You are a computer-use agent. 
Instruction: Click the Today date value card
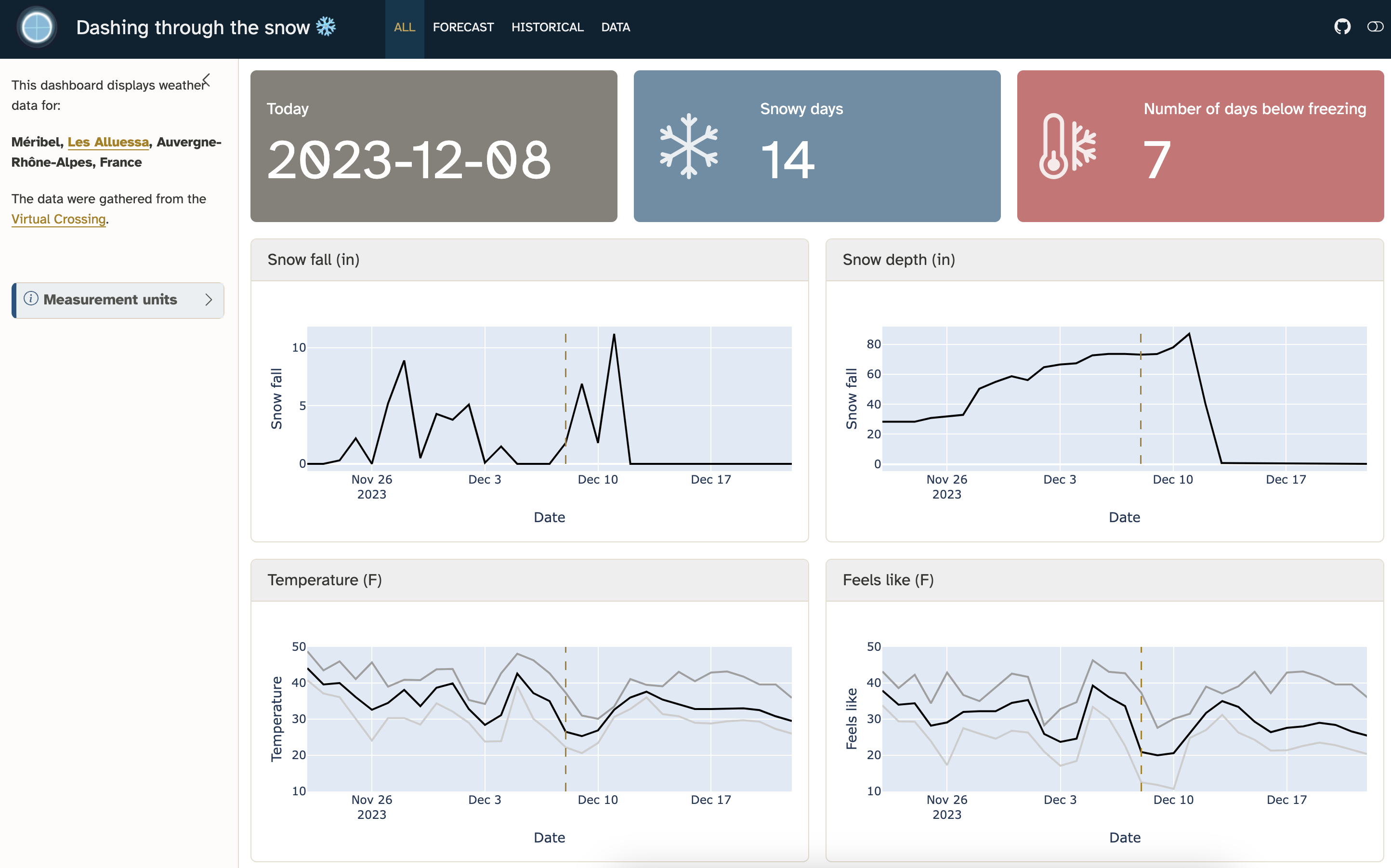433,146
